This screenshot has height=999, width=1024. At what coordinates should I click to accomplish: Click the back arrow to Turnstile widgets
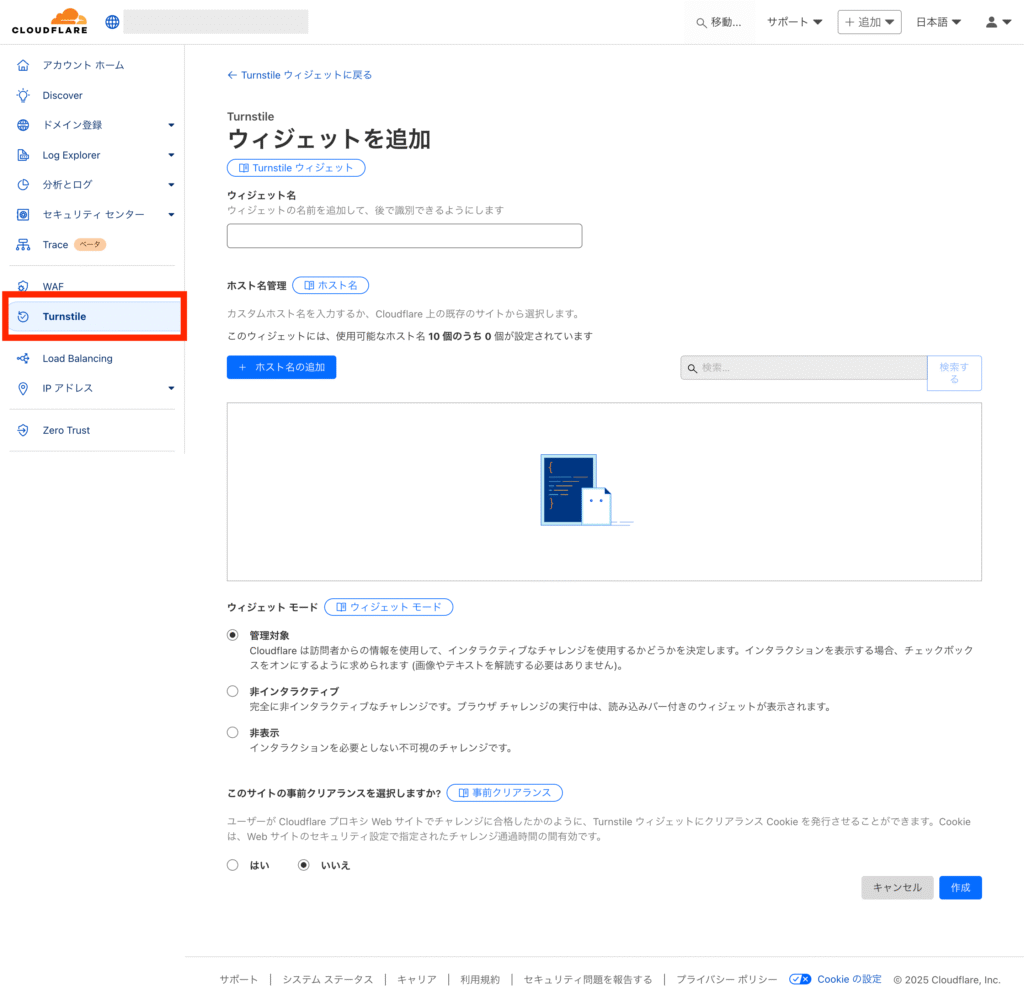click(x=232, y=75)
